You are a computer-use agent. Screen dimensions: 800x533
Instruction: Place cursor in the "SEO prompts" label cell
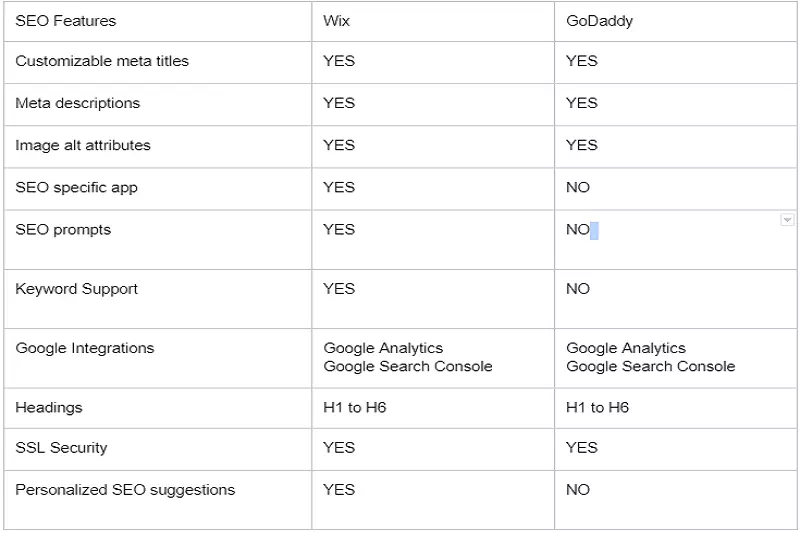[x=63, y=229]
